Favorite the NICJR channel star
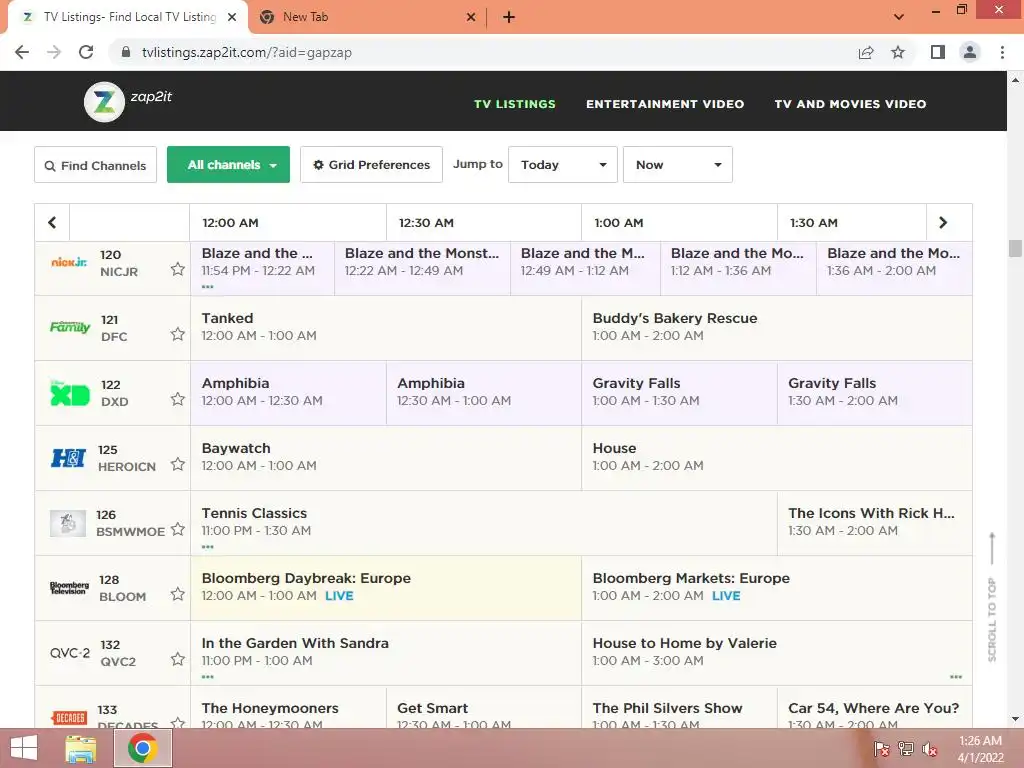The width and height of the screenshot is (1024, 768). pos(178,269)
